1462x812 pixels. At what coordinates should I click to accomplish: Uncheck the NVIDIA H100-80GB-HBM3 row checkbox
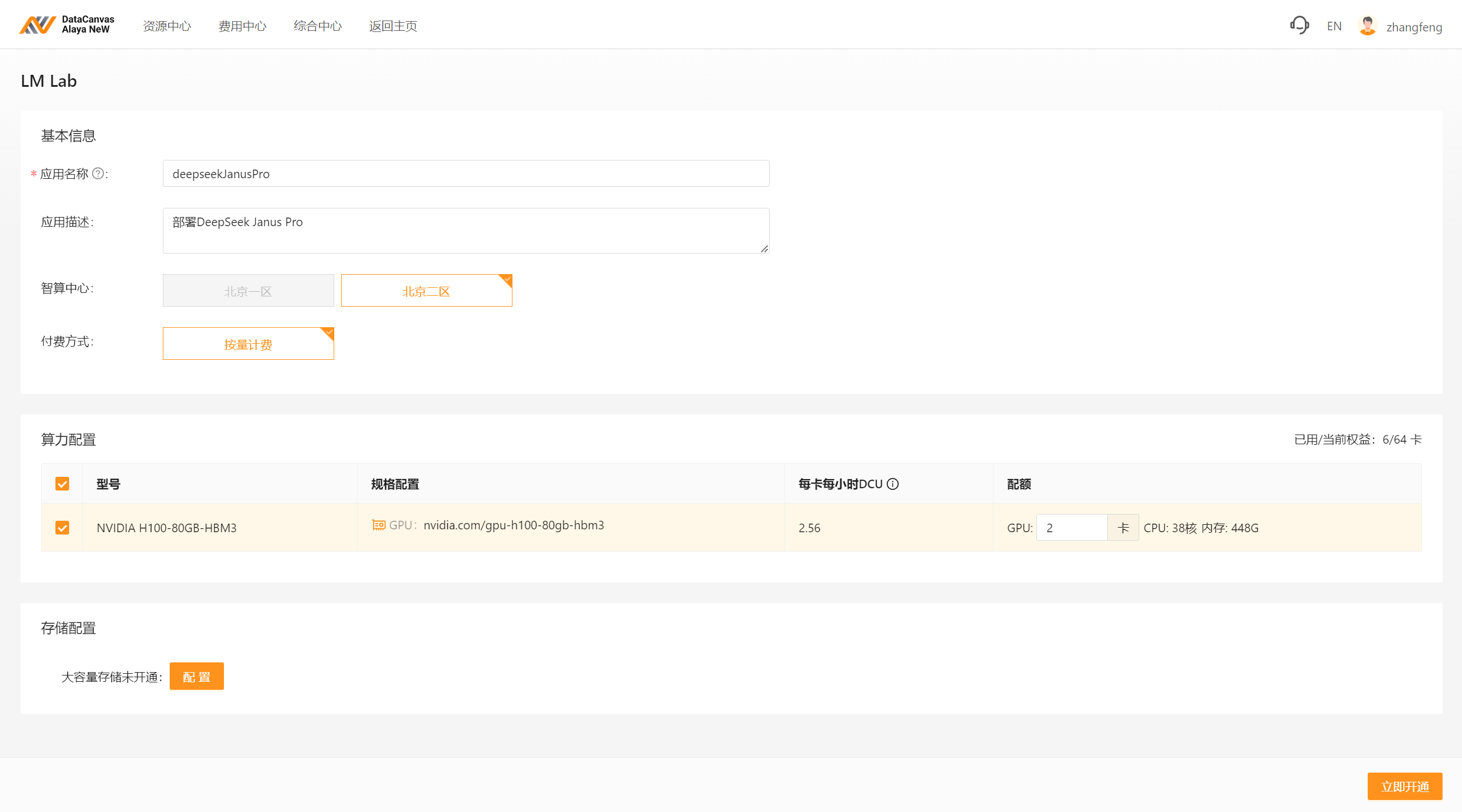pyautogui.click(x=62, y=528)
